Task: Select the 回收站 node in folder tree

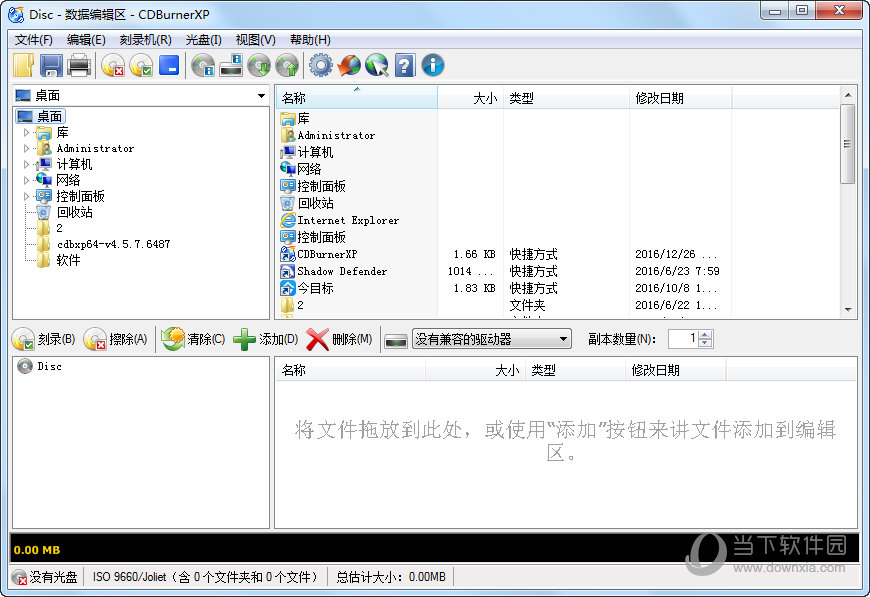Action: click(x=74, y=213)
